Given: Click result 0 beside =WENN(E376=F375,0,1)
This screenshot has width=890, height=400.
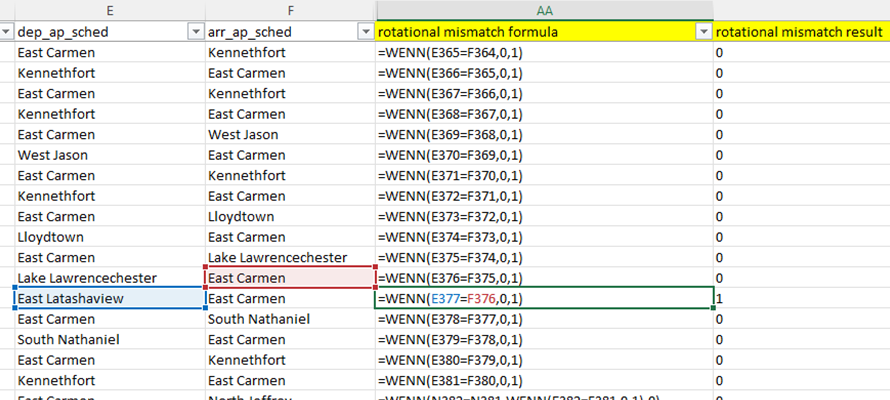Looking at the screenshot, I should pyautogui.click(x=801, y=278).
